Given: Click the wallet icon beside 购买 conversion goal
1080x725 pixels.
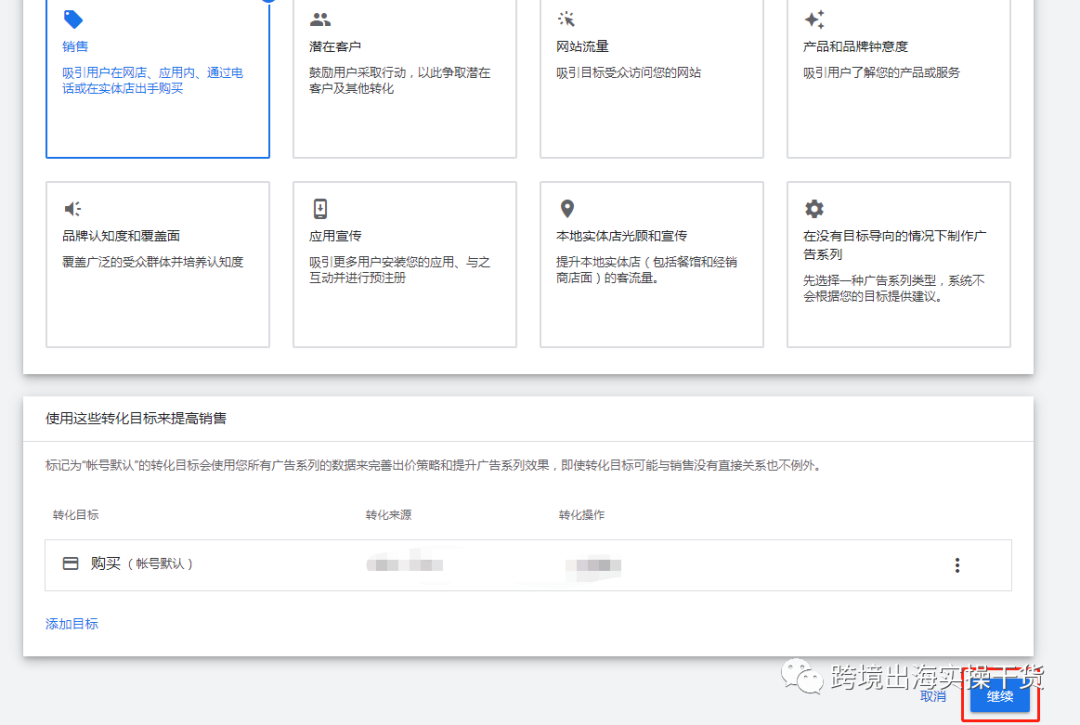Looking at the screenshot, I should (70, 563).
